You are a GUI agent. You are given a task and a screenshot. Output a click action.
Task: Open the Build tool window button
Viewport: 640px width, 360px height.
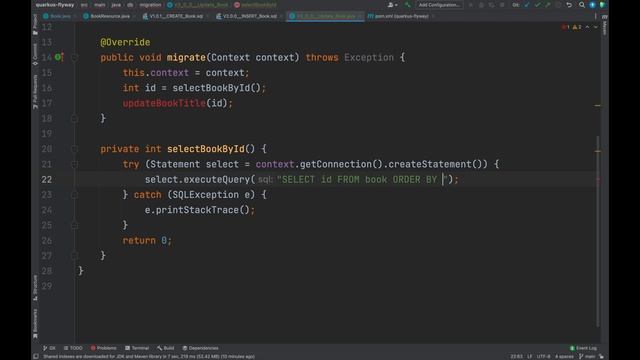tap(165, 348)
